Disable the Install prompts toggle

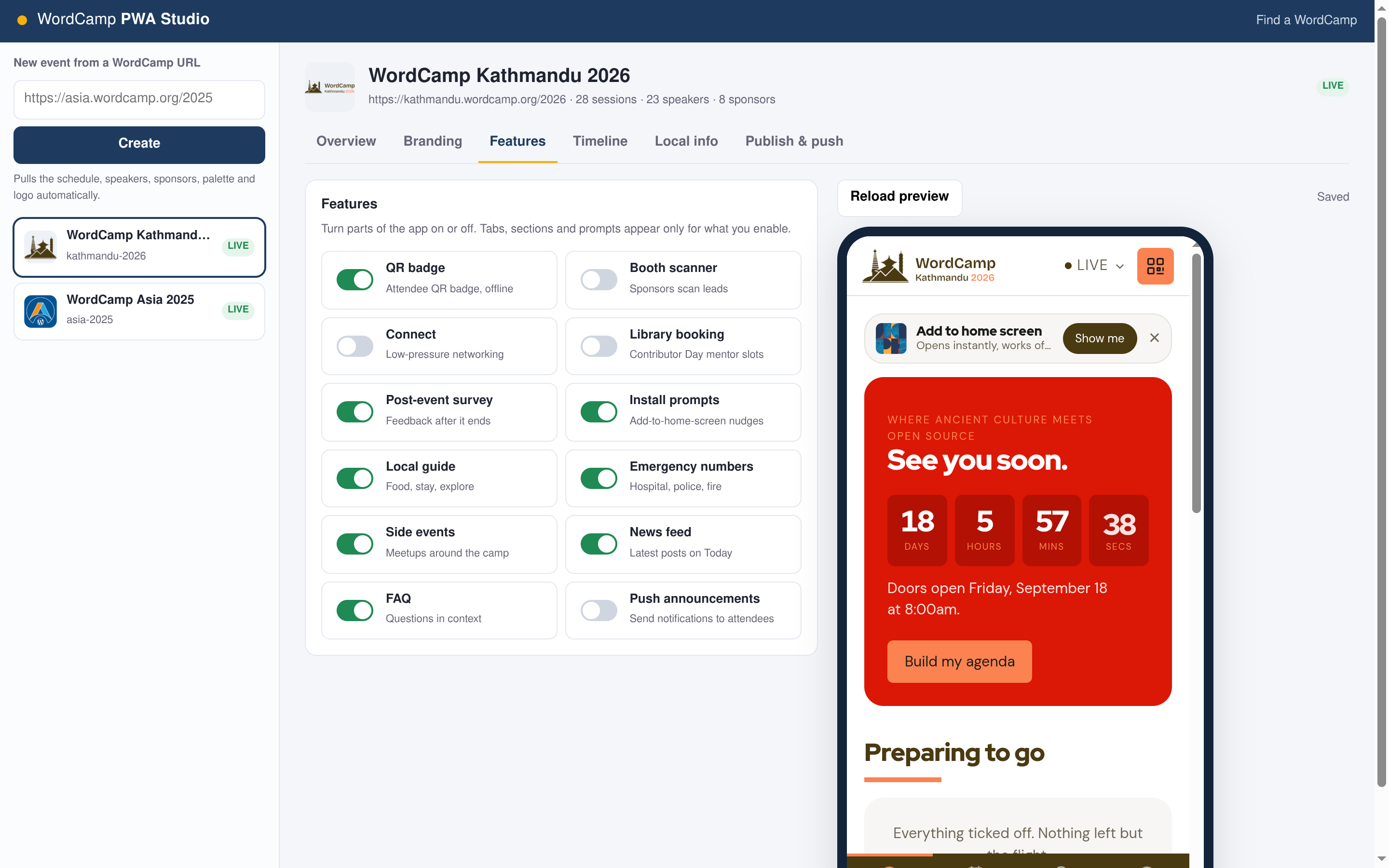point(599,412)
